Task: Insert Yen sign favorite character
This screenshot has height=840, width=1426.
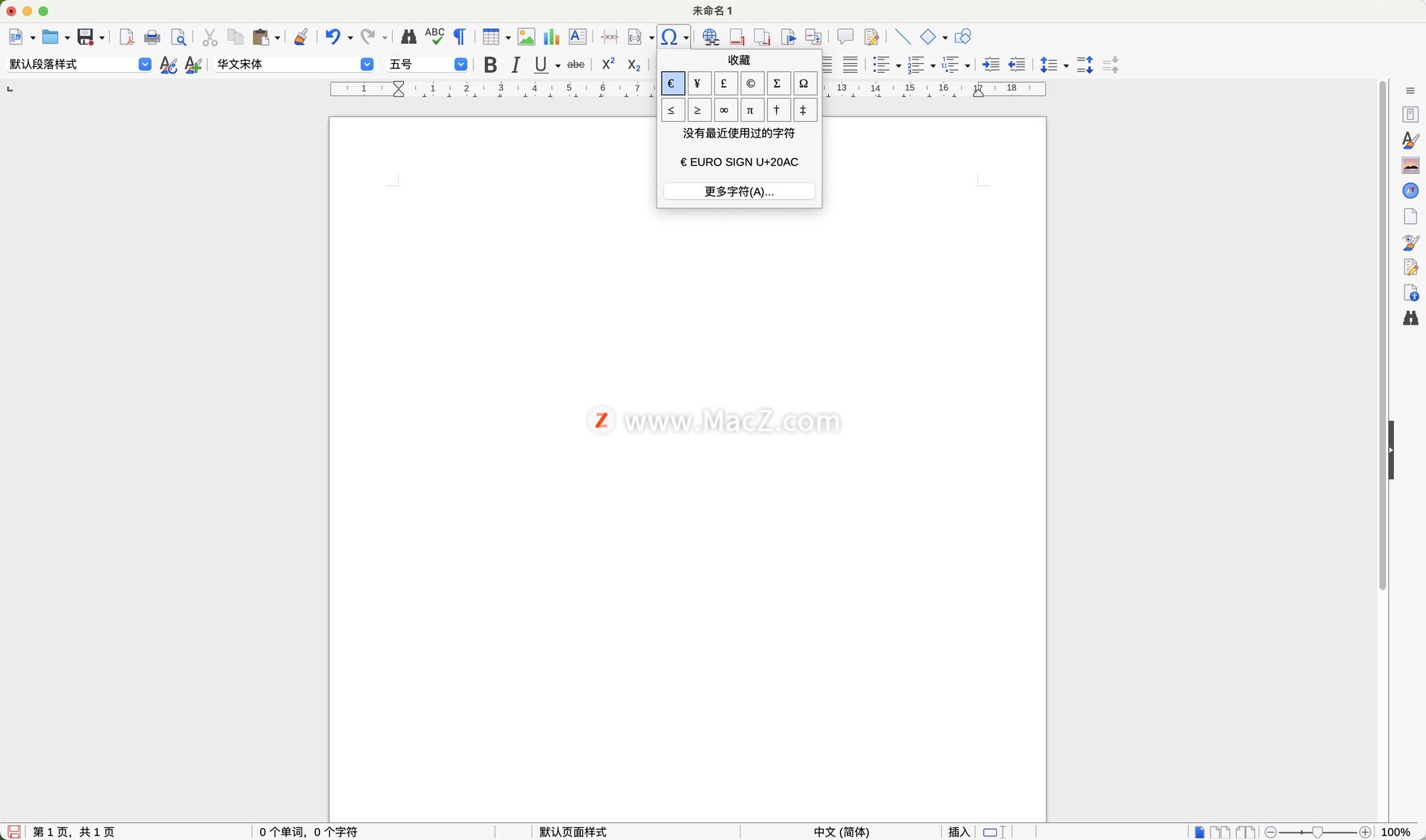Action: coord(698,83)
